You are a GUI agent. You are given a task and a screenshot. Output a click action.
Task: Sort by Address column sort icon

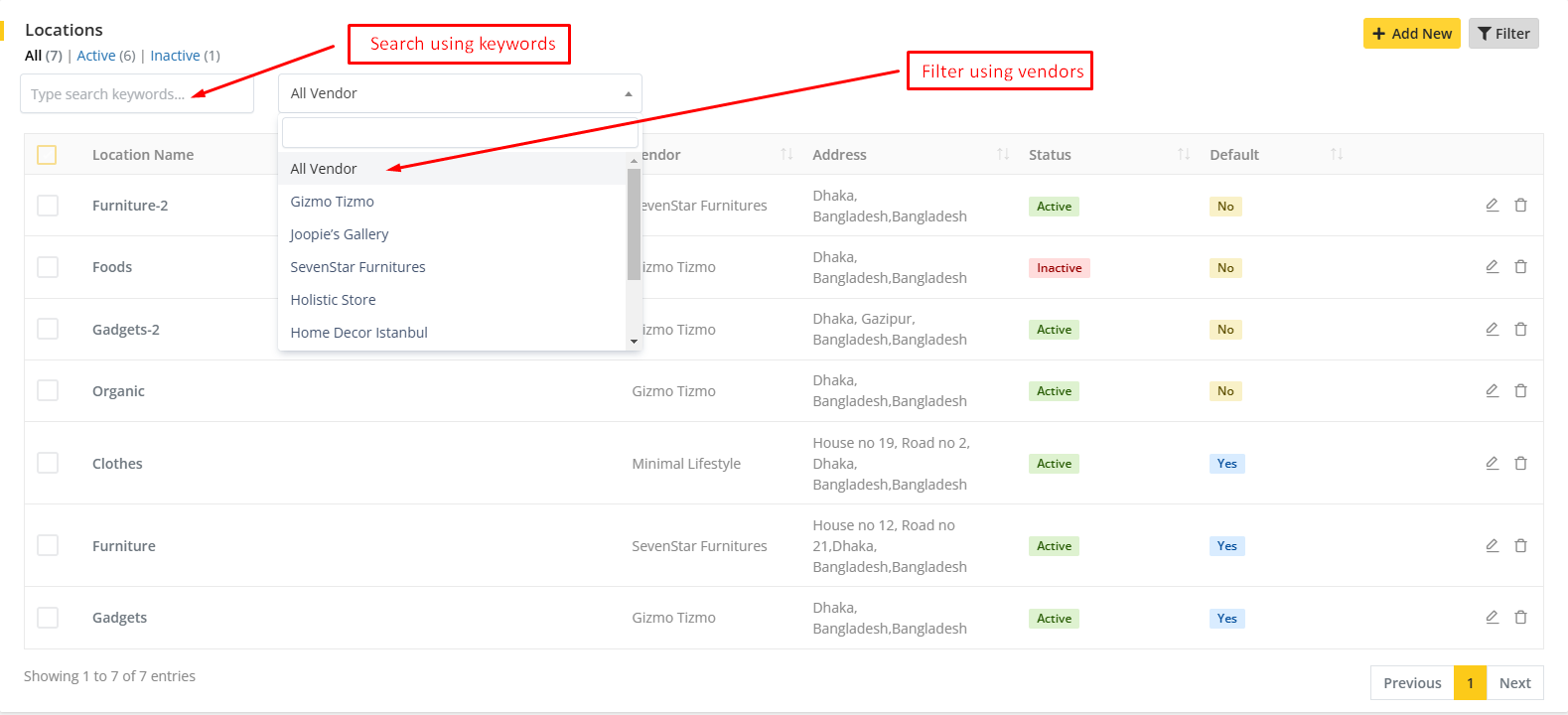[x=1002, y=155]
